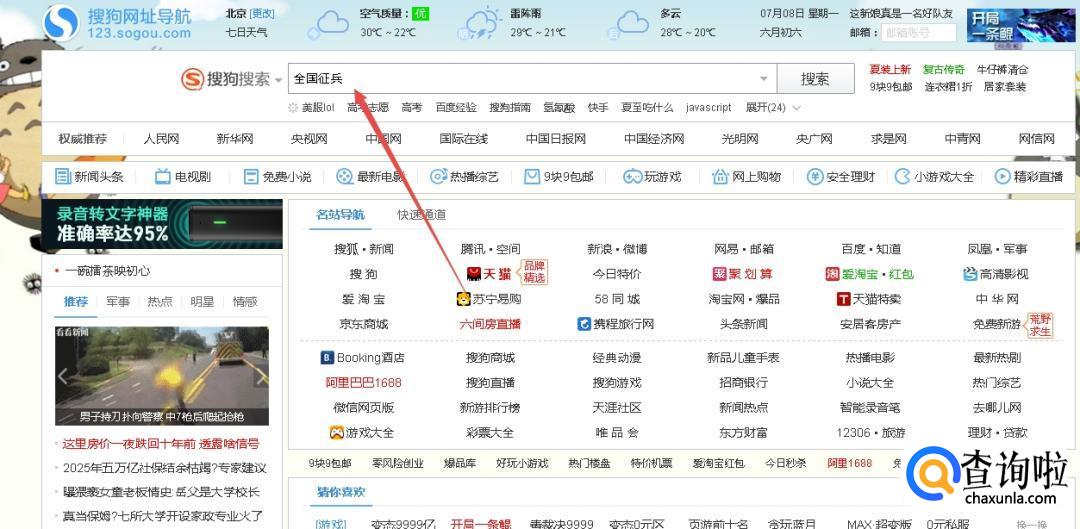Click the 苏宁易购 lion icon
This screenshot has width=1080, height=529.
tap(463, 299)
